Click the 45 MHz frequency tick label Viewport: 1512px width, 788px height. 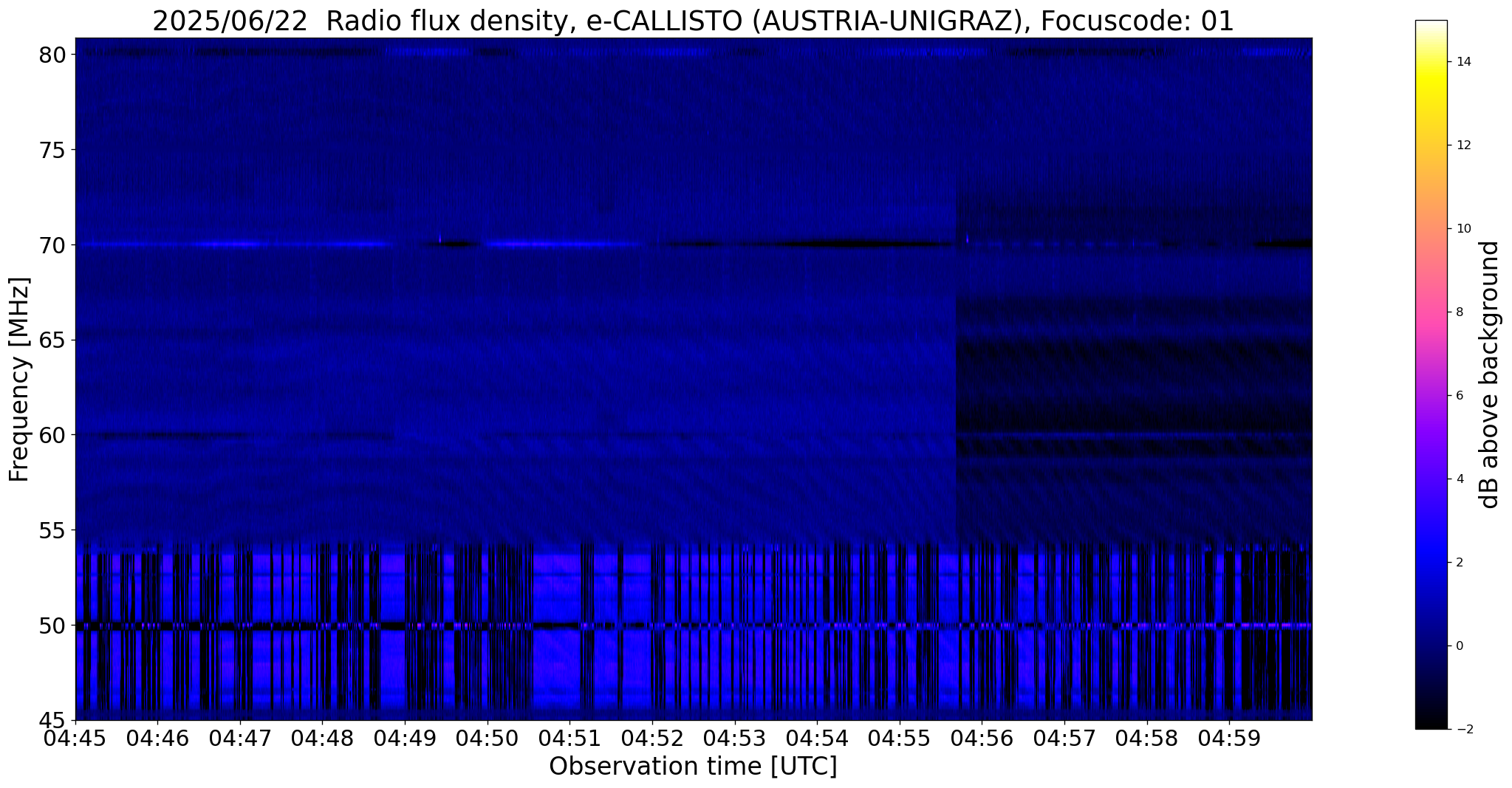tap(52, 720)
